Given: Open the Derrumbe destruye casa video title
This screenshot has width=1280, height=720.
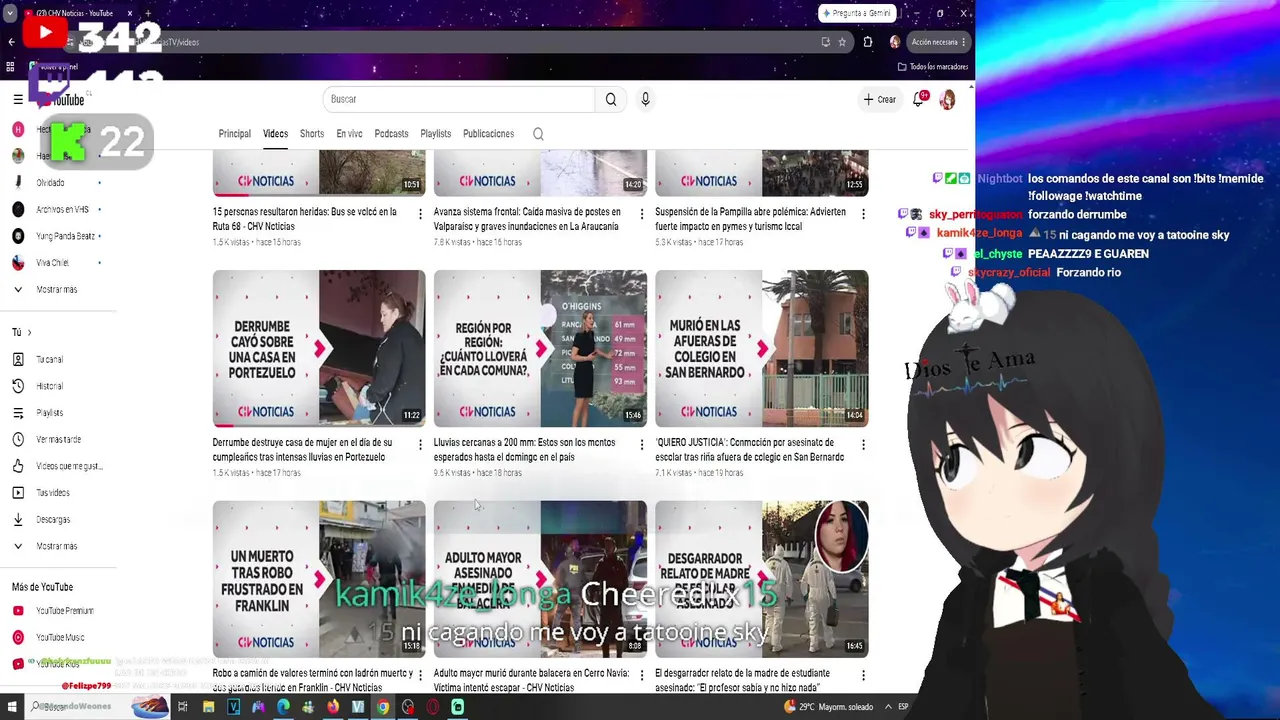Looking at the screenshot, I should [302, 450].
